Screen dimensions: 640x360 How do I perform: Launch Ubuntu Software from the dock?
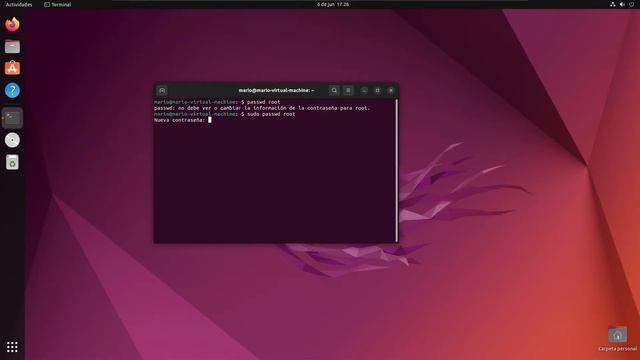click(x=12, y=68)
